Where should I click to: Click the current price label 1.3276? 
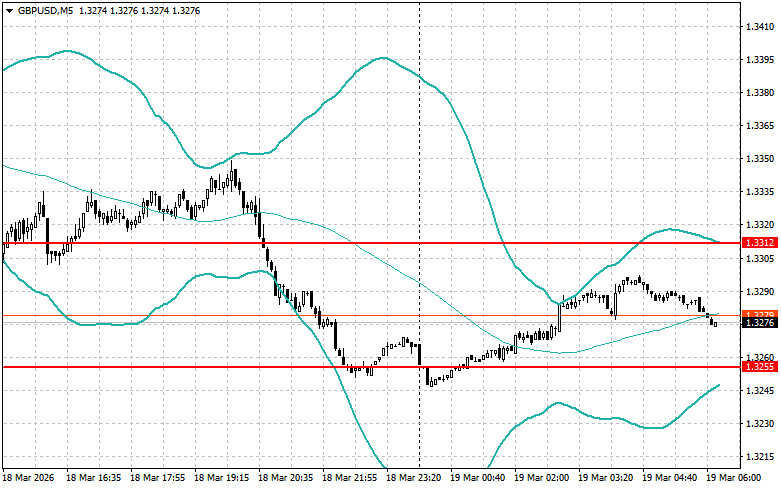(760, 323)
